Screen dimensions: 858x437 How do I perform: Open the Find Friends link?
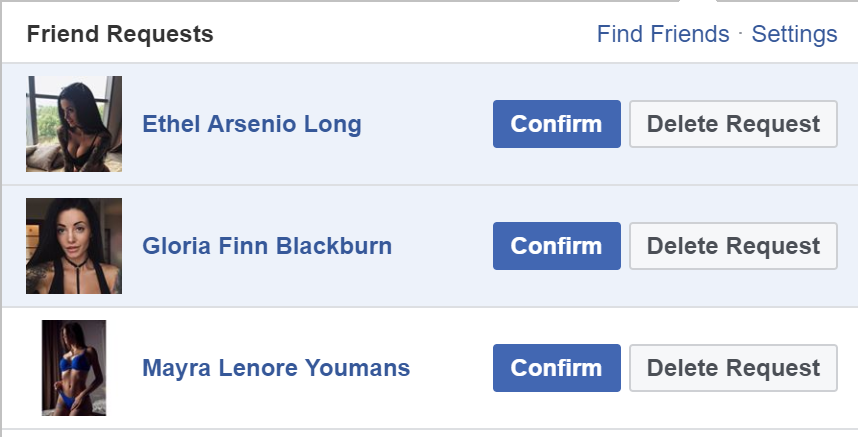[x=663, y=34]
